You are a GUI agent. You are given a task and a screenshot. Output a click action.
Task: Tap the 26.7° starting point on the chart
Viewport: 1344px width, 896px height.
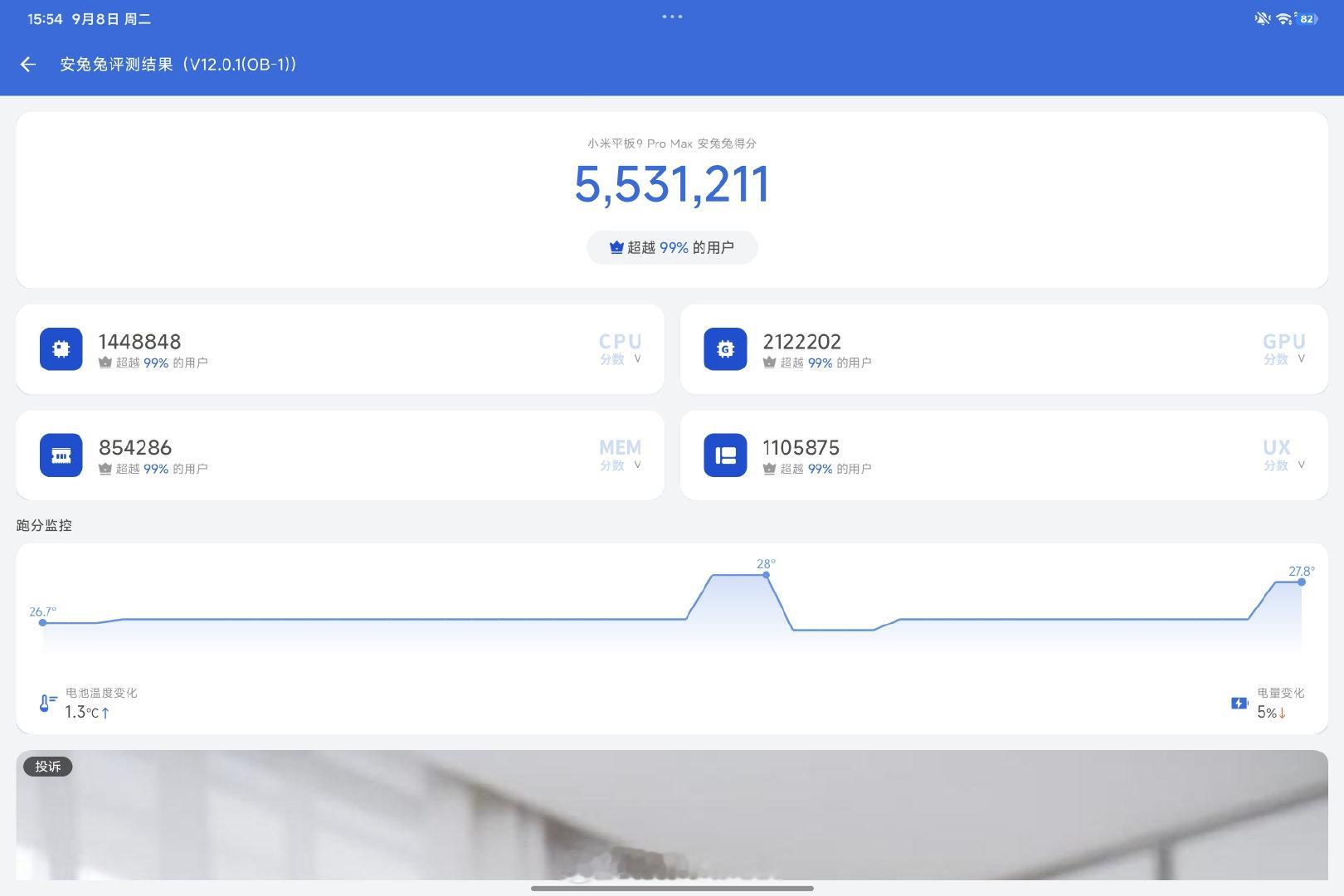pos(42,622)
